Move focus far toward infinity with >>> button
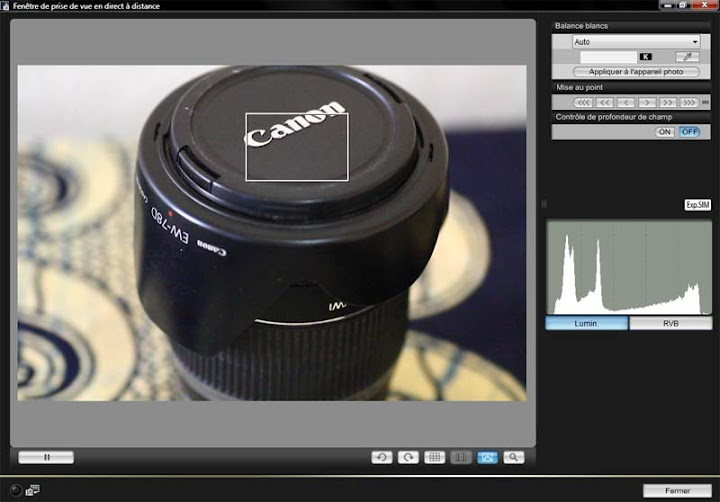 pos(689,102)
